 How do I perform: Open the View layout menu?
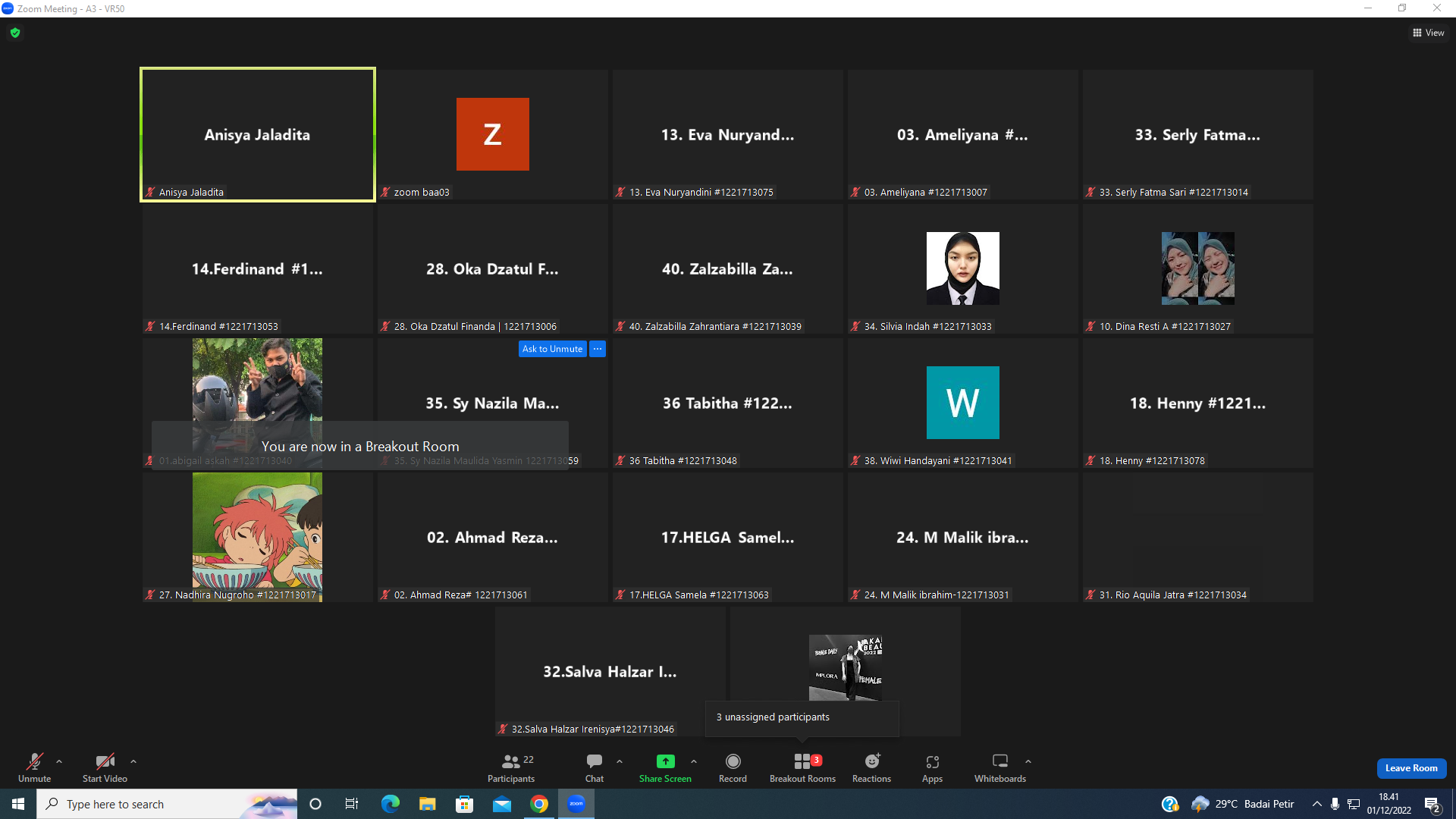(x=1429, y=33)
